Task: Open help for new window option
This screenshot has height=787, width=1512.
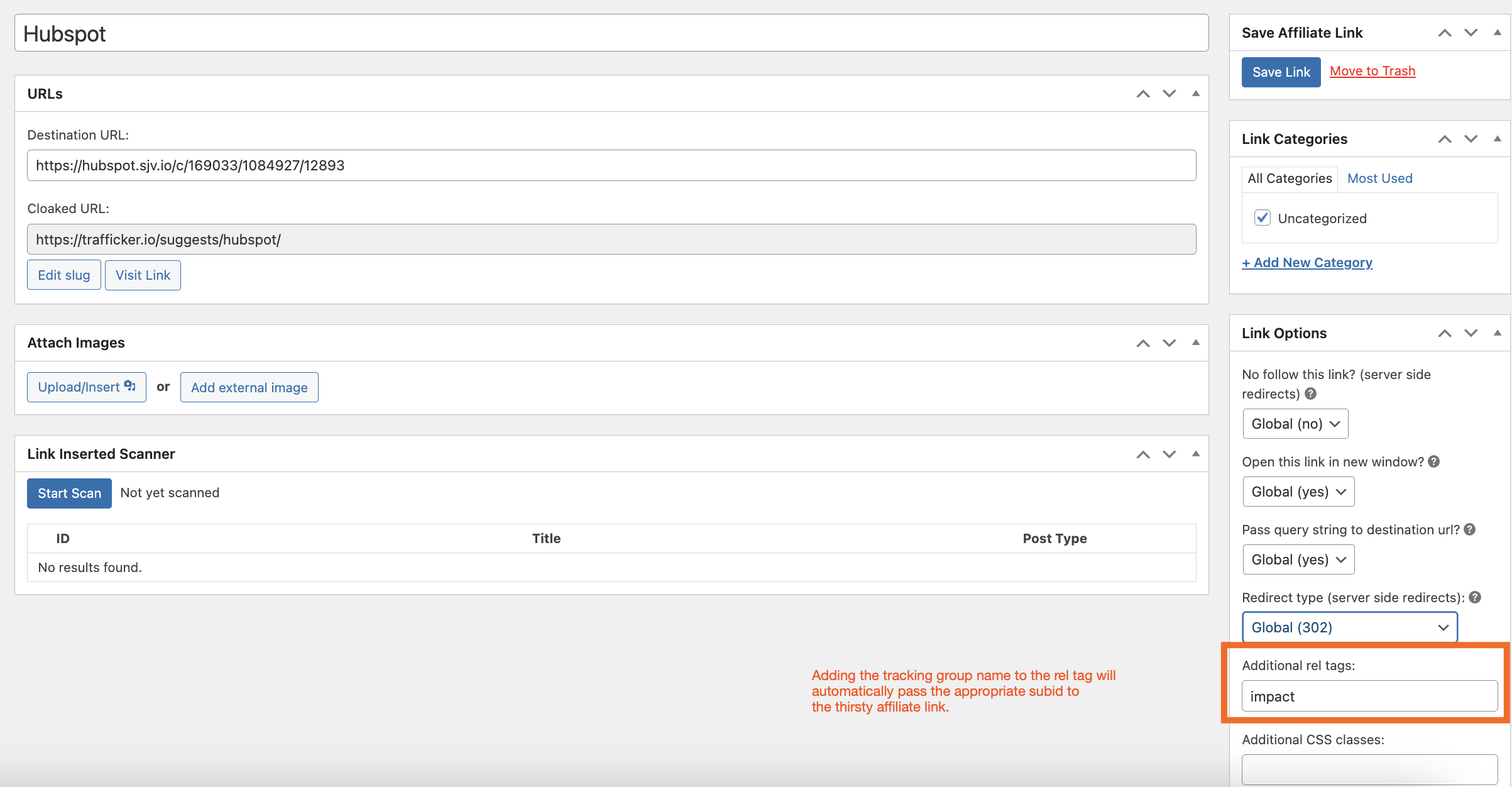Action: [x=1433, y=461]
